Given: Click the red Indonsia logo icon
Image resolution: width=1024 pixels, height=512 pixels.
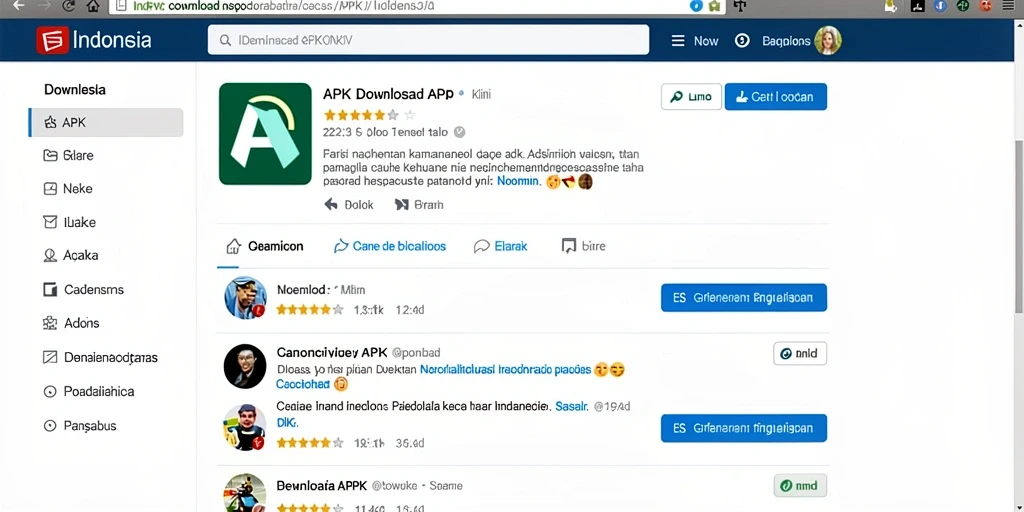Looking at the screenshot, I should point(52,40).
